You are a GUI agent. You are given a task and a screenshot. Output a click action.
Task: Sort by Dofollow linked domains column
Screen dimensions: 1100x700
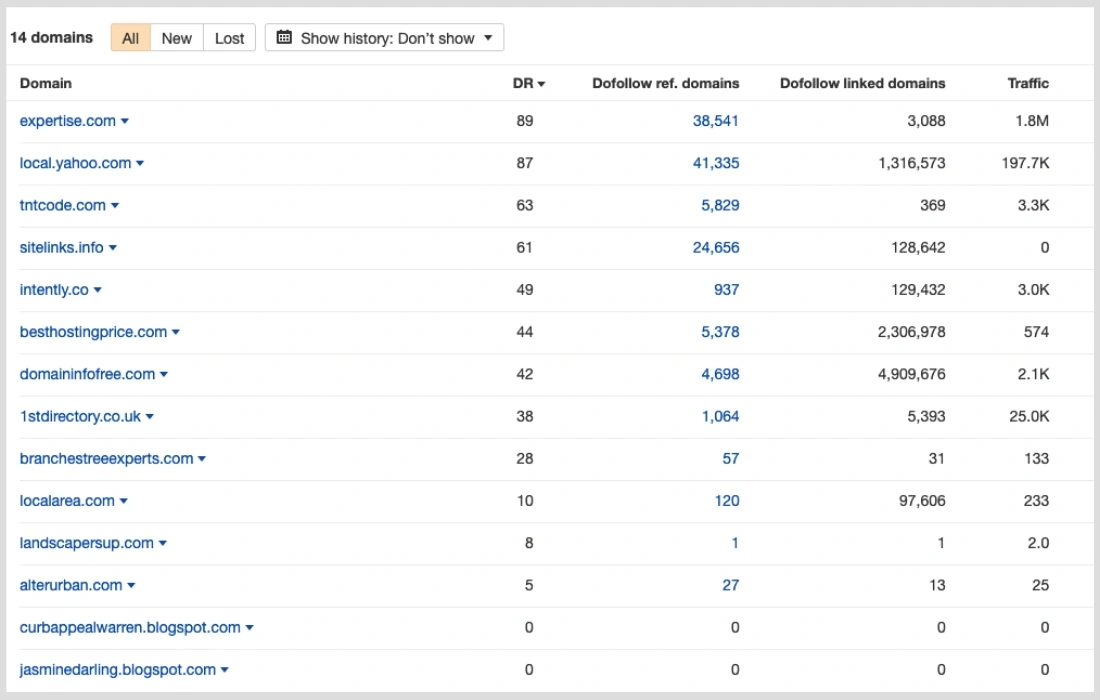(863, 83)
